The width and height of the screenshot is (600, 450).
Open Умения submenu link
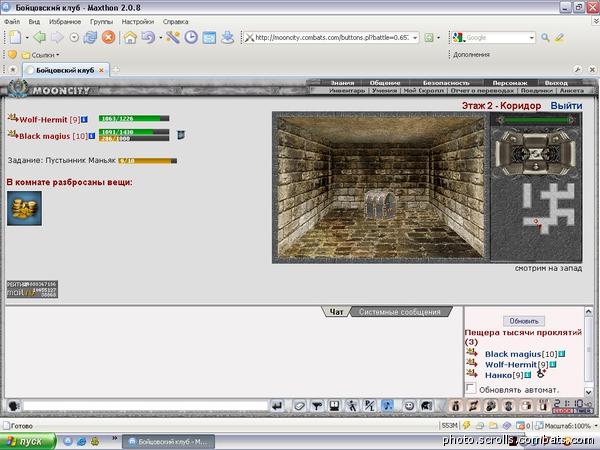pyautogui.click(x=384, y=91)
